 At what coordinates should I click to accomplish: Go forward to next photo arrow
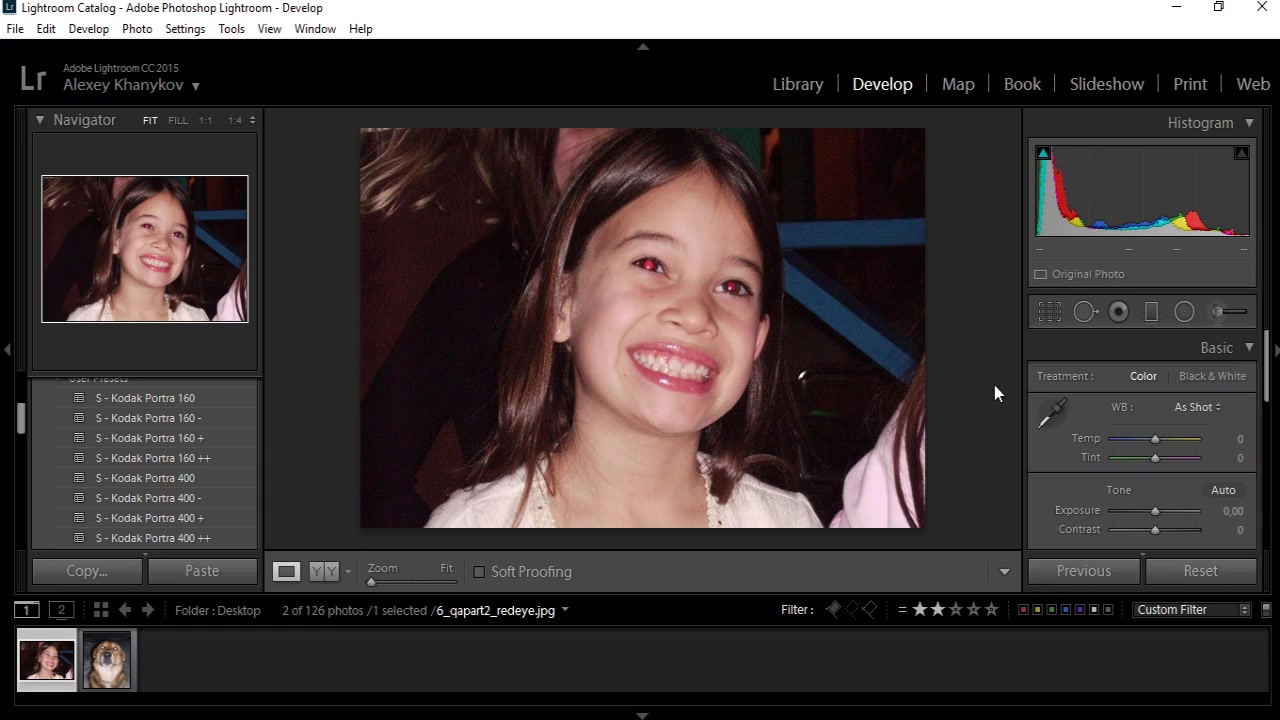(x=148, y=610)
